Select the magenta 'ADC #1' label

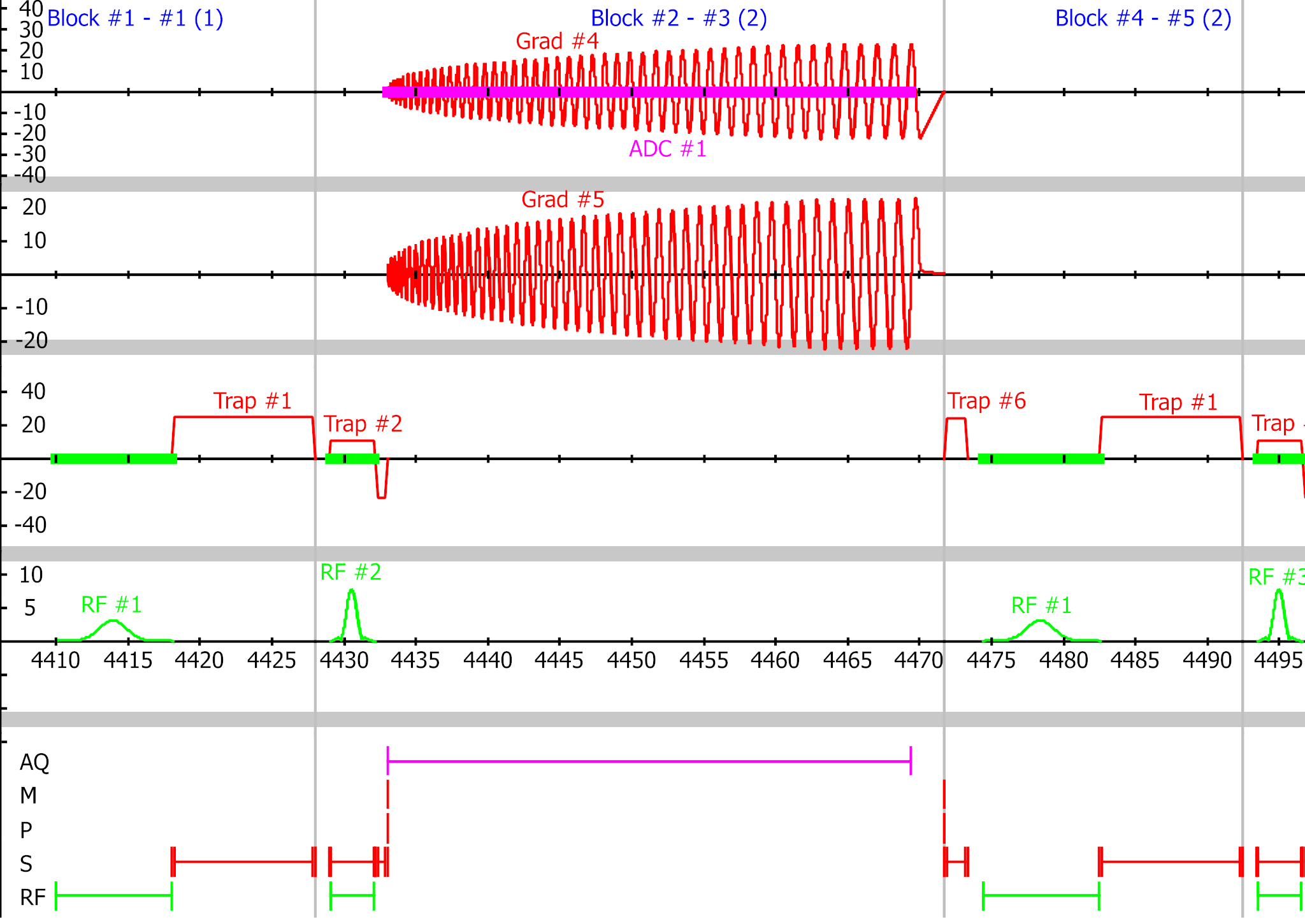[668, 149]
